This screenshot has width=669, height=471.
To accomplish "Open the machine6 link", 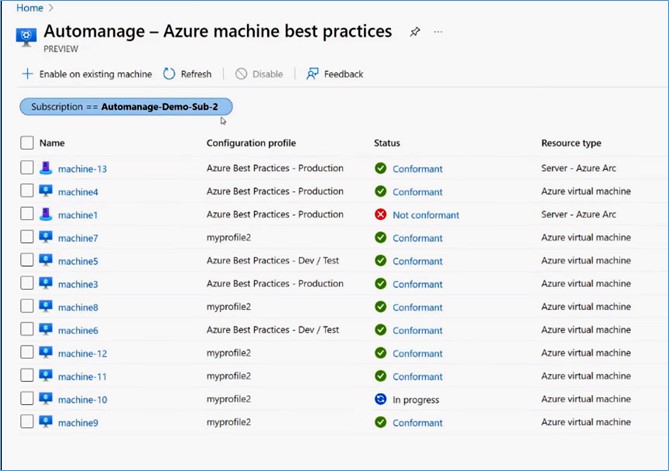I will click(78, 330).
